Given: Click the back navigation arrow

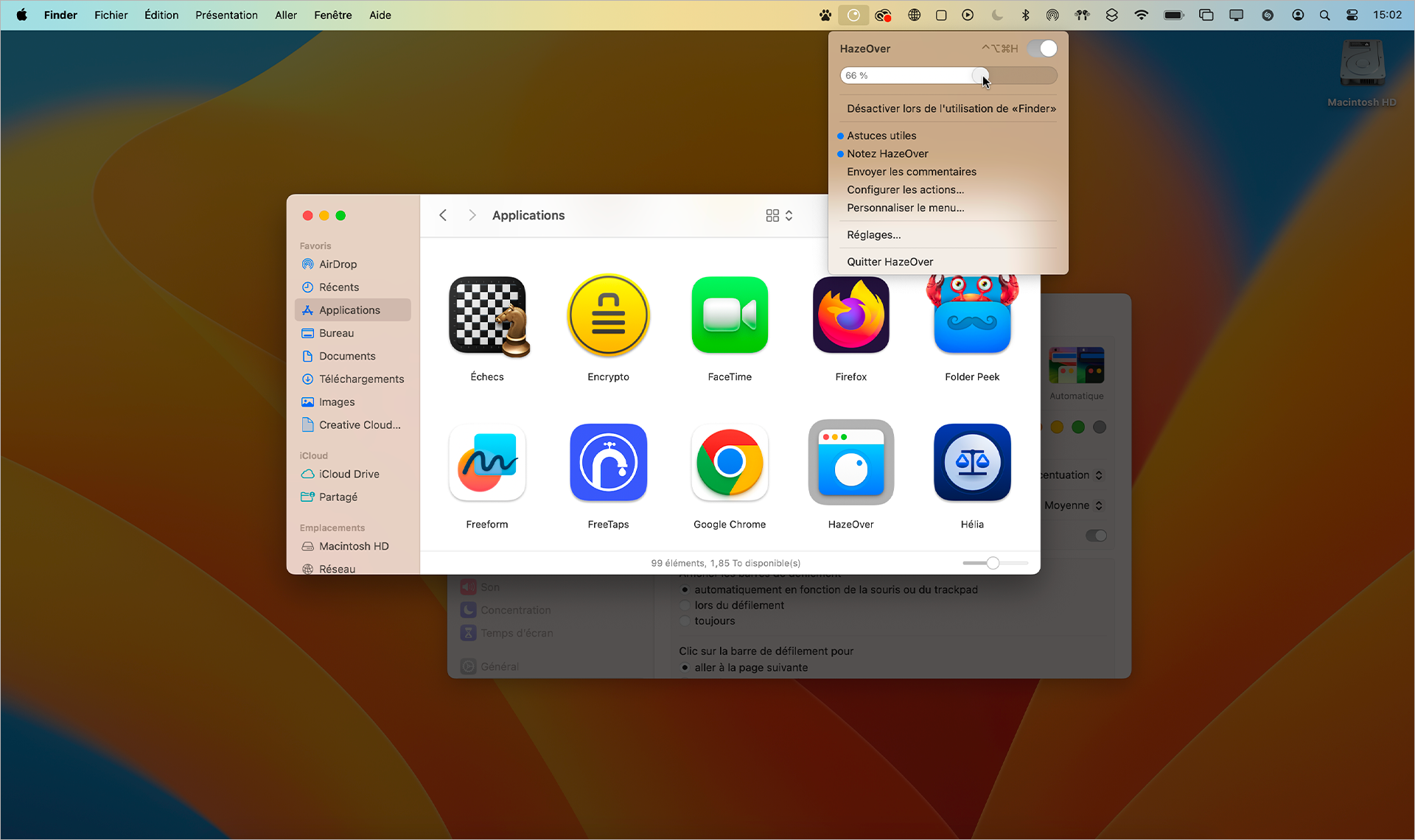Looking at the screenshot, I should point(443,214).
